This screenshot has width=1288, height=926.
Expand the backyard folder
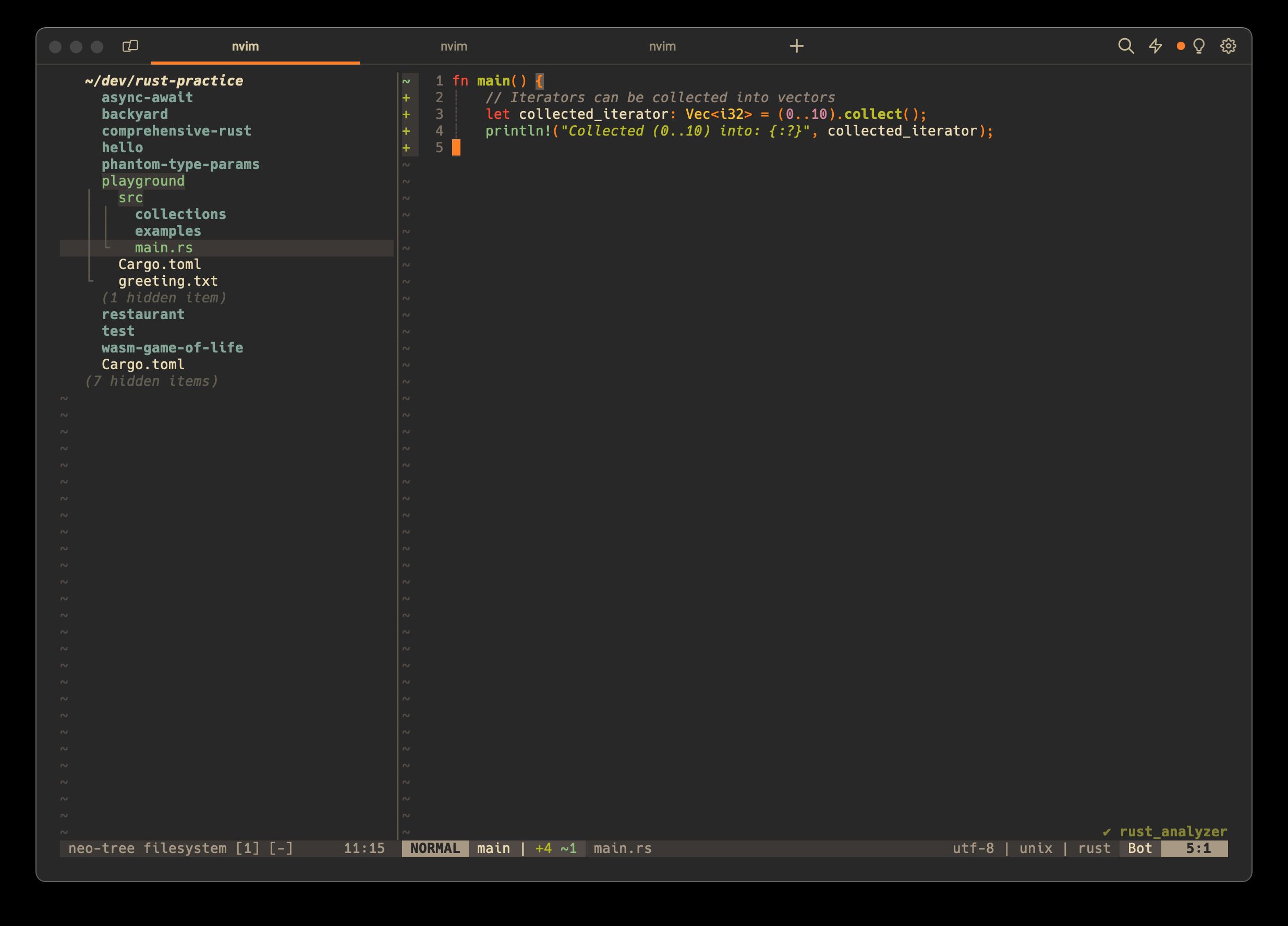point(135,114)
